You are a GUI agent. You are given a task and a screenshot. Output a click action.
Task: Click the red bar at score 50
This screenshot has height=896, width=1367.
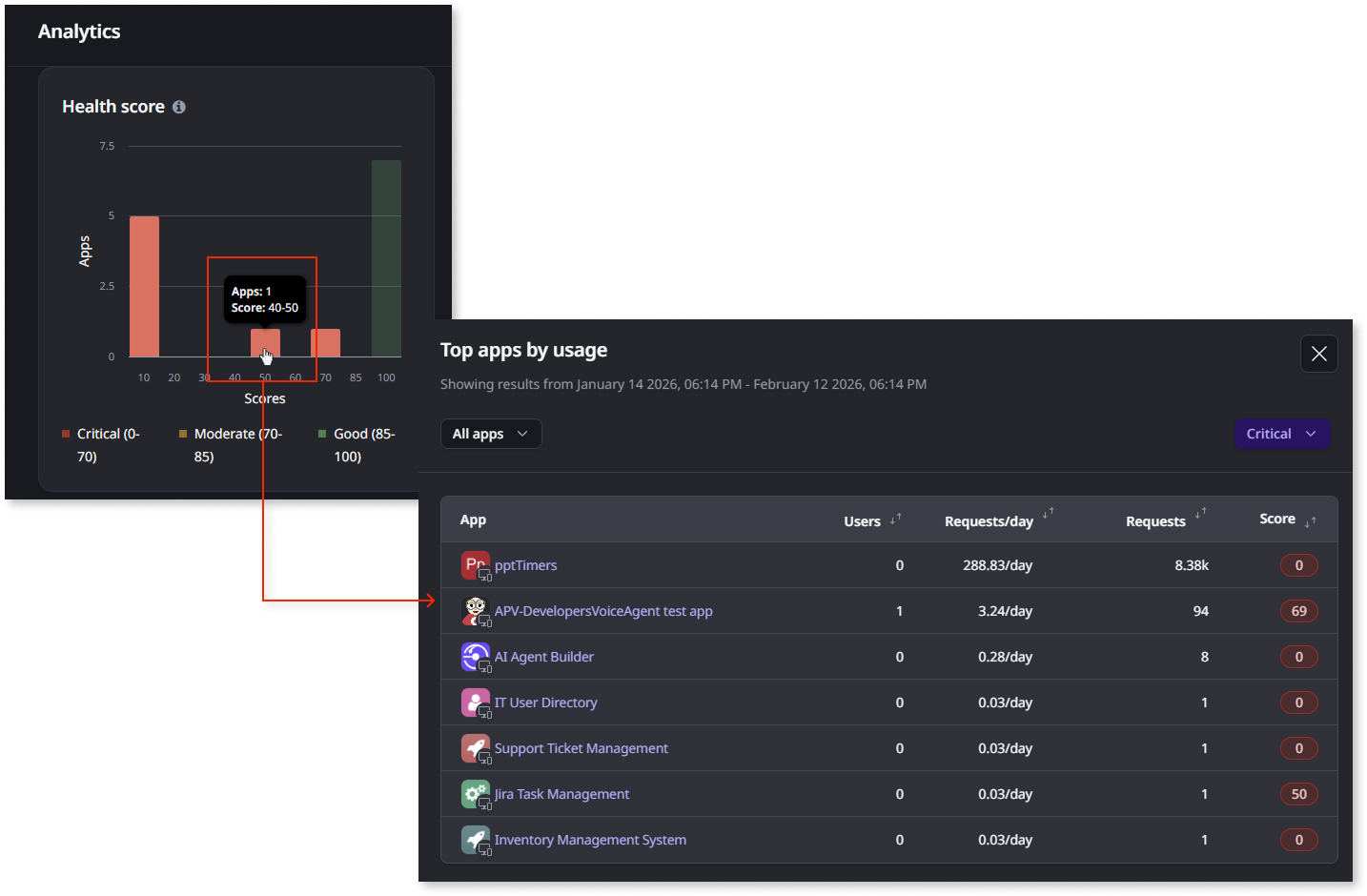click(x=265, y=343)
